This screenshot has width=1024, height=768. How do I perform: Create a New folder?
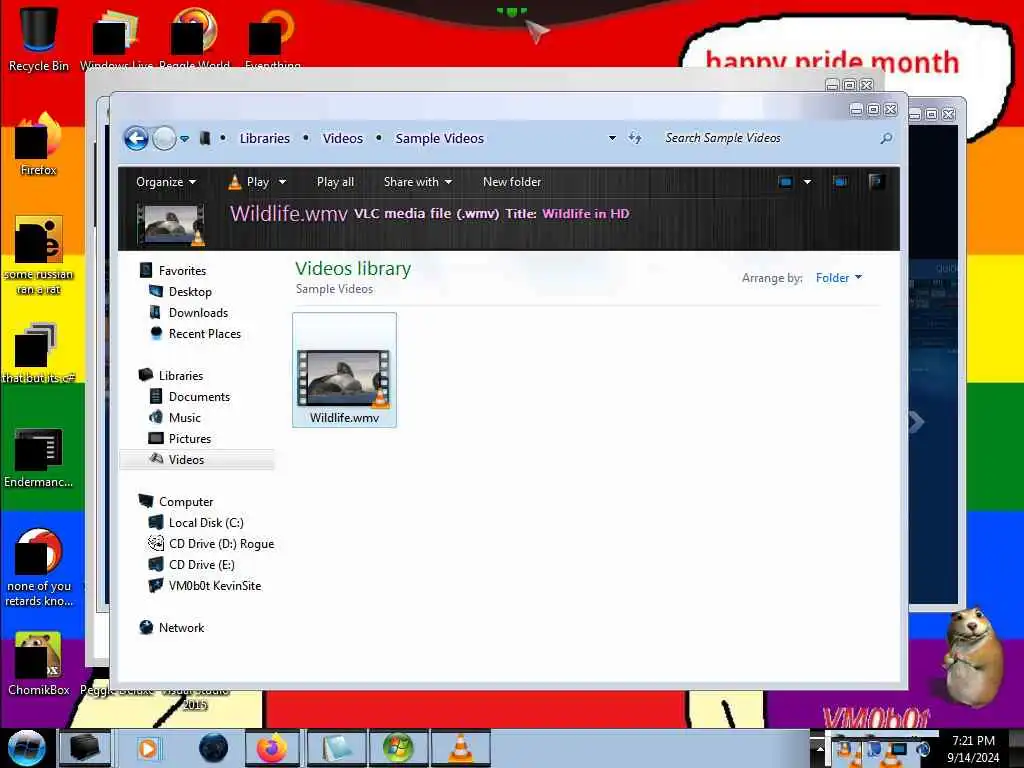[512, 182]
